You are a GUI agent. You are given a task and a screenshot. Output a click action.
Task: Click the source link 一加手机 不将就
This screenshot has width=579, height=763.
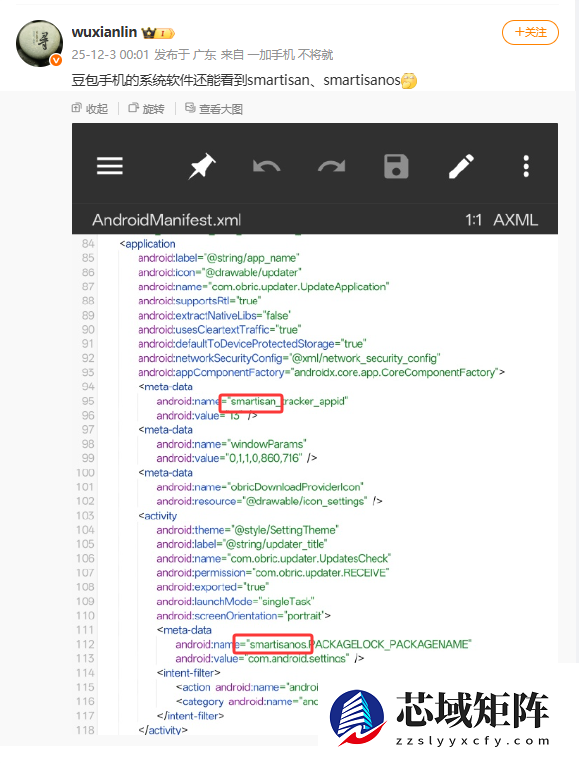tap(290, 54)
